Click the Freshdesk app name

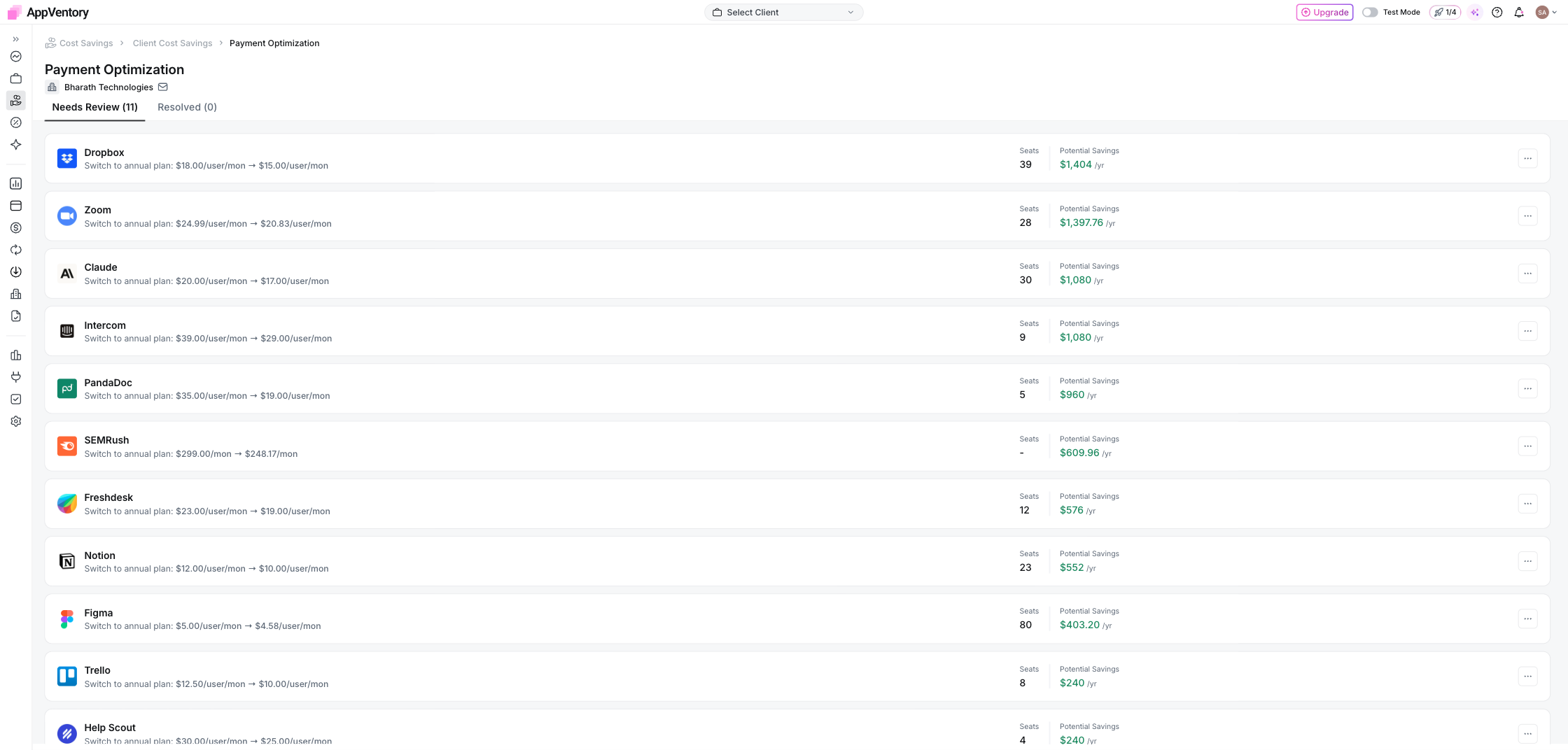click(108, 497)
